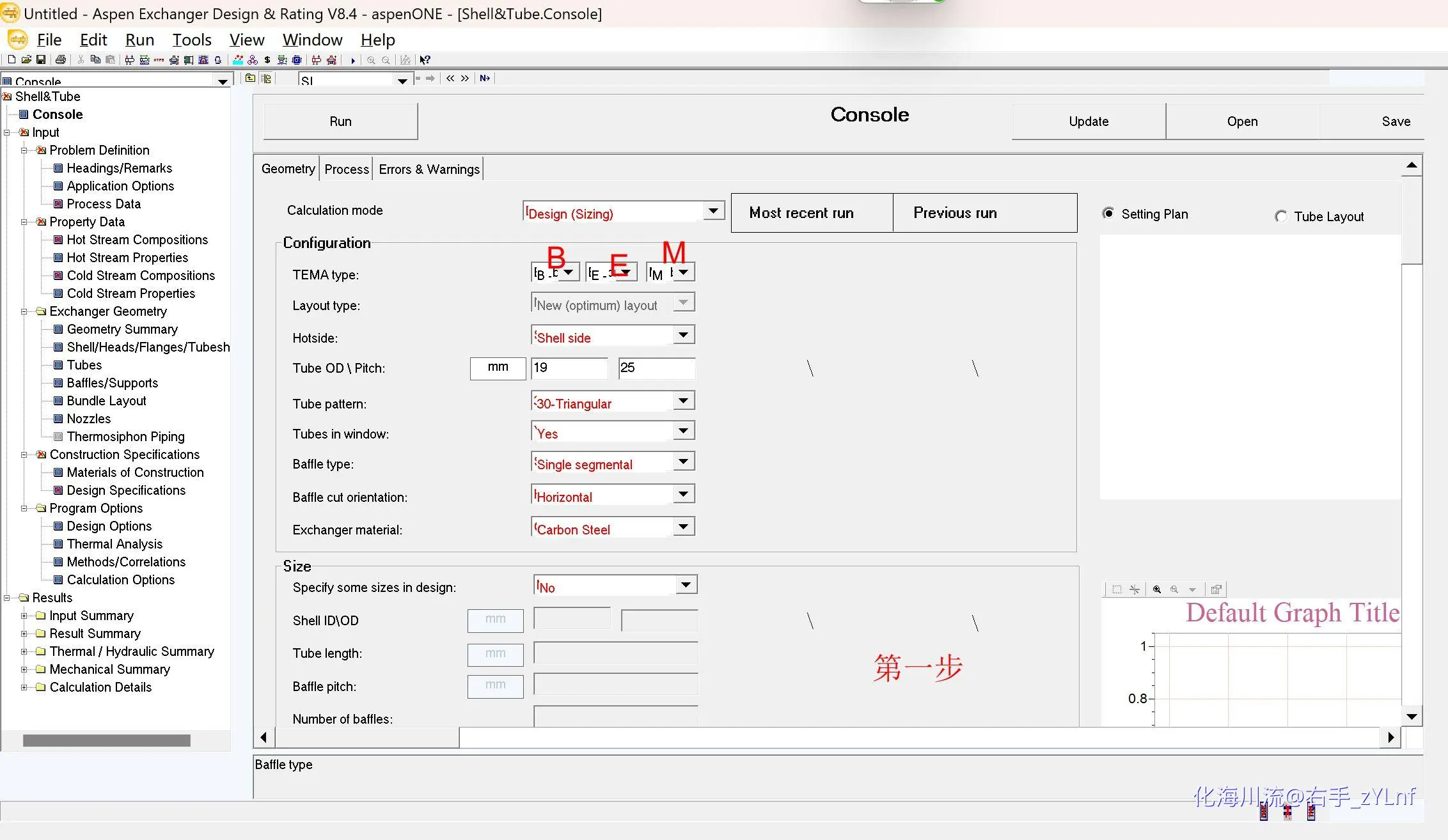This screenshot has height=840, width=1448.
Task: Open the Run menu
Action: point(139,40)
